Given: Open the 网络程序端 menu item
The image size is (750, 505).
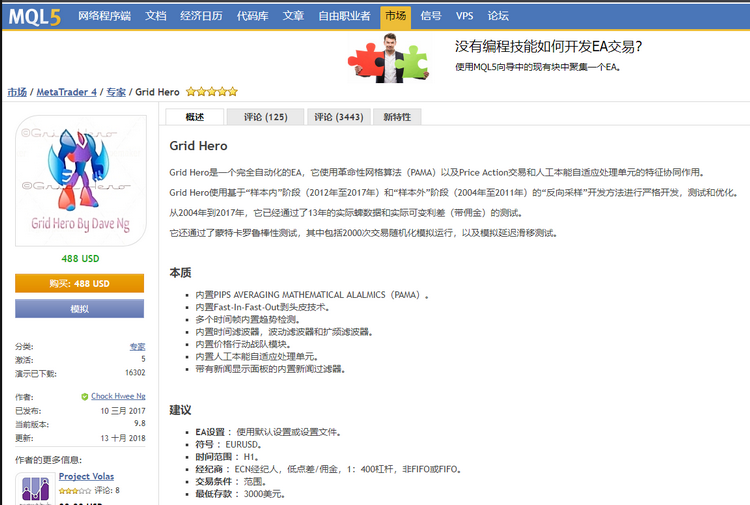Looking at the screenshot, I should (x=104, y=16).
